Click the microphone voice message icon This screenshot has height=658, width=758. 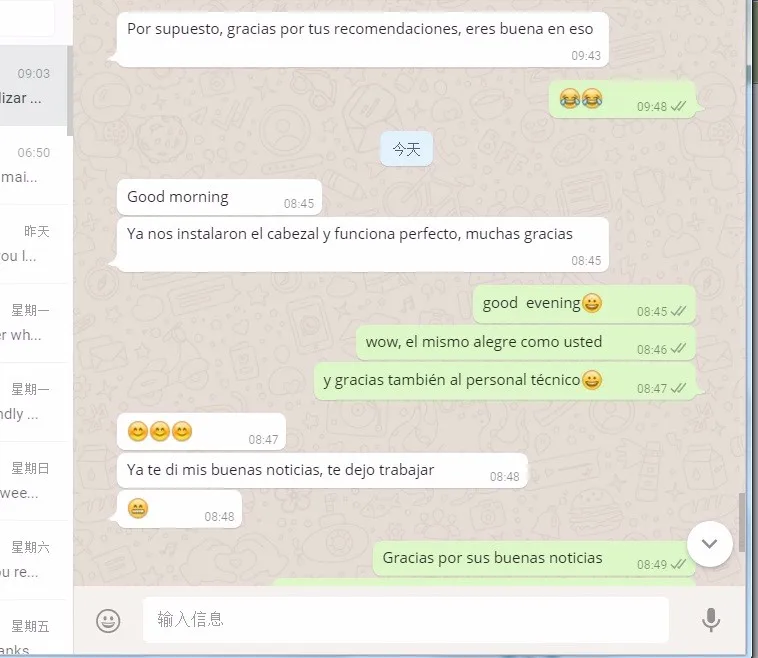711,620
